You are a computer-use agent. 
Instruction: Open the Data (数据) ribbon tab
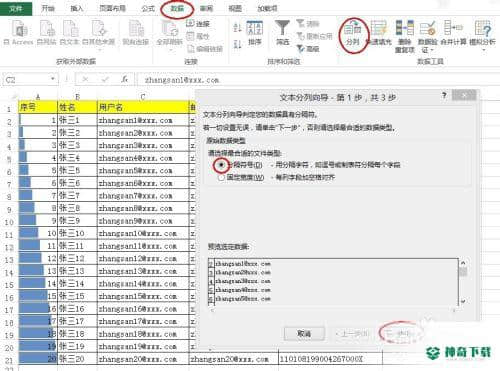177,8
